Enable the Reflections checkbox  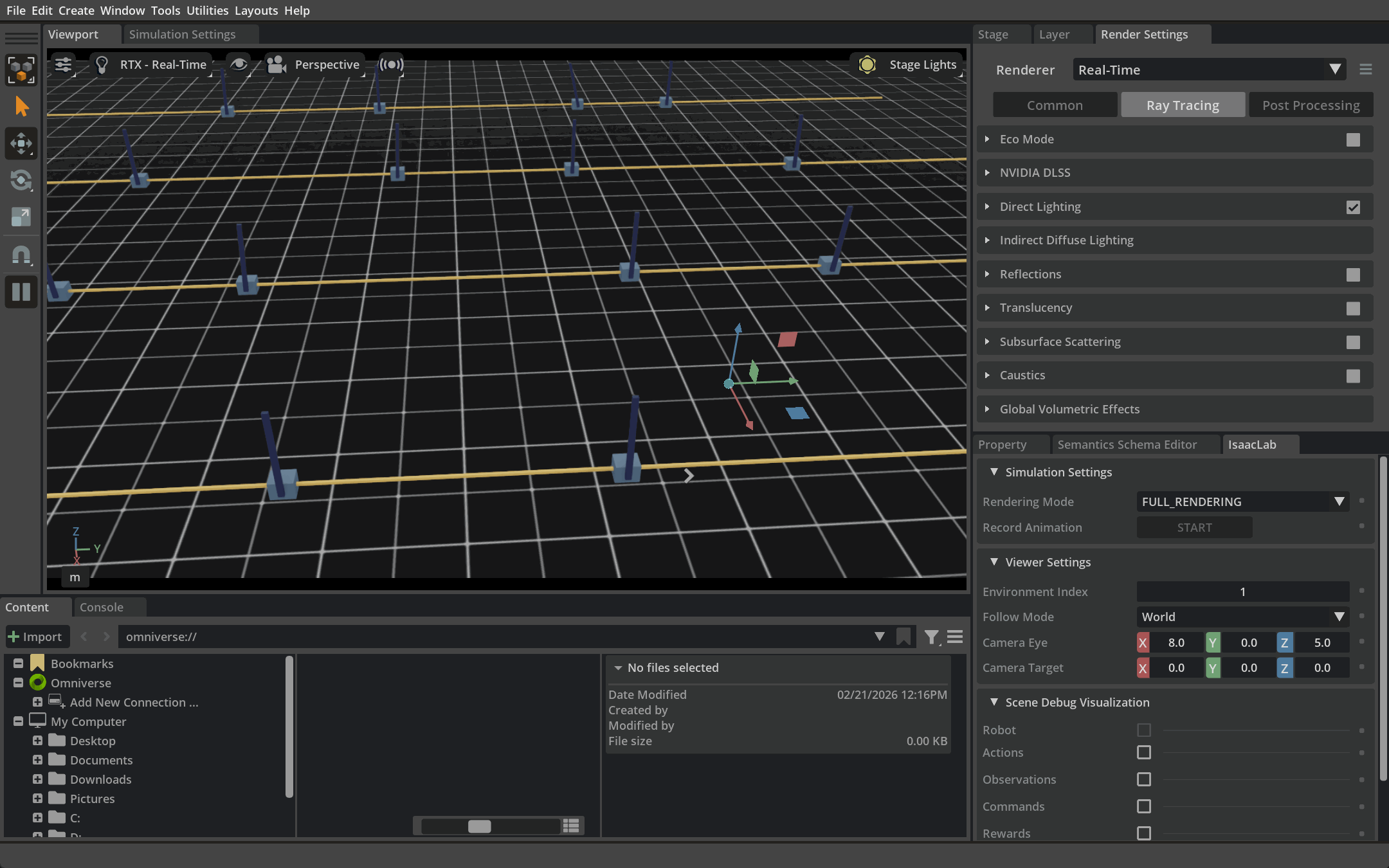1353,275
